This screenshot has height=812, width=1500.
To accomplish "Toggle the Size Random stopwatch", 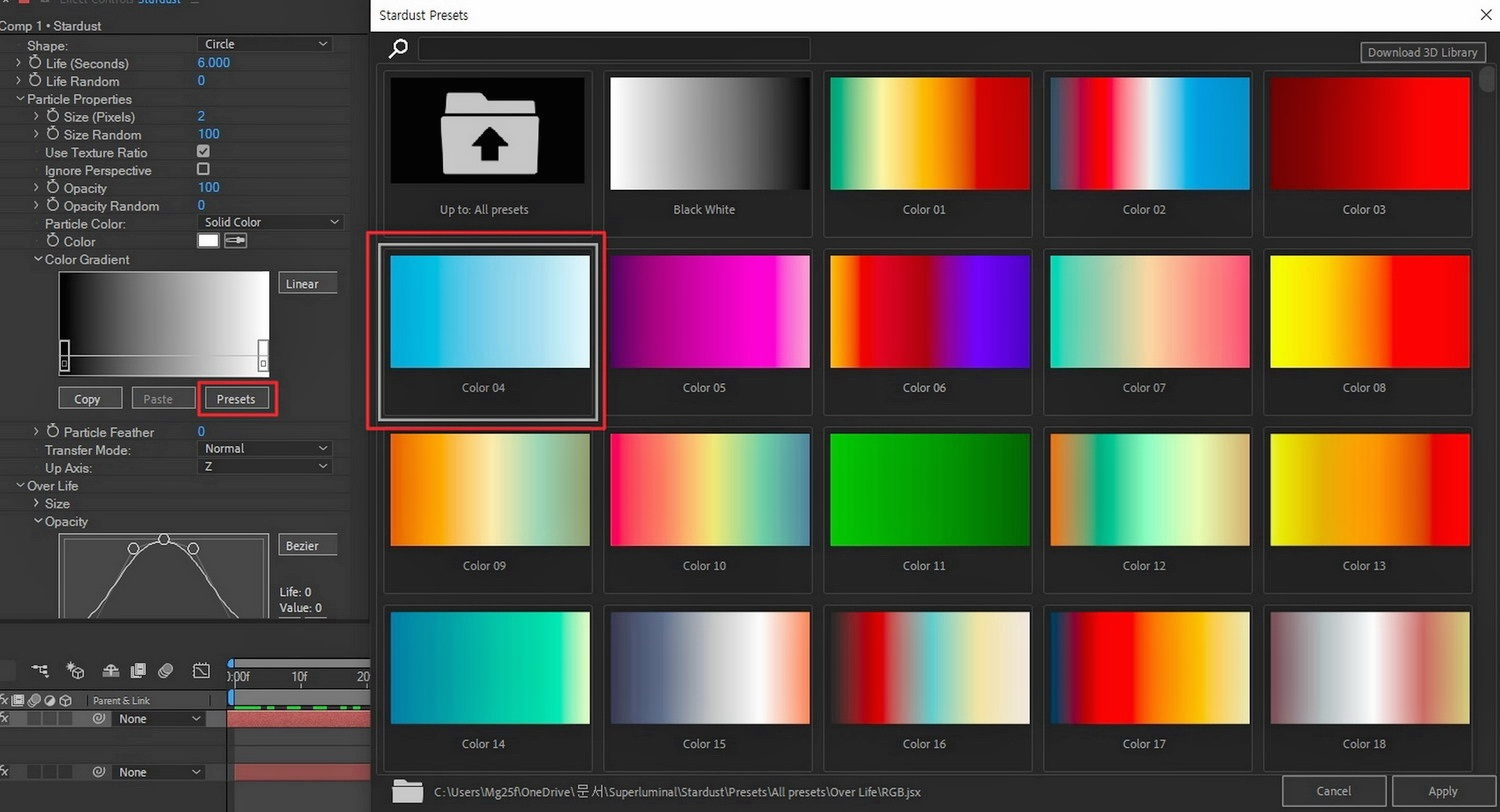I will 53,135.
